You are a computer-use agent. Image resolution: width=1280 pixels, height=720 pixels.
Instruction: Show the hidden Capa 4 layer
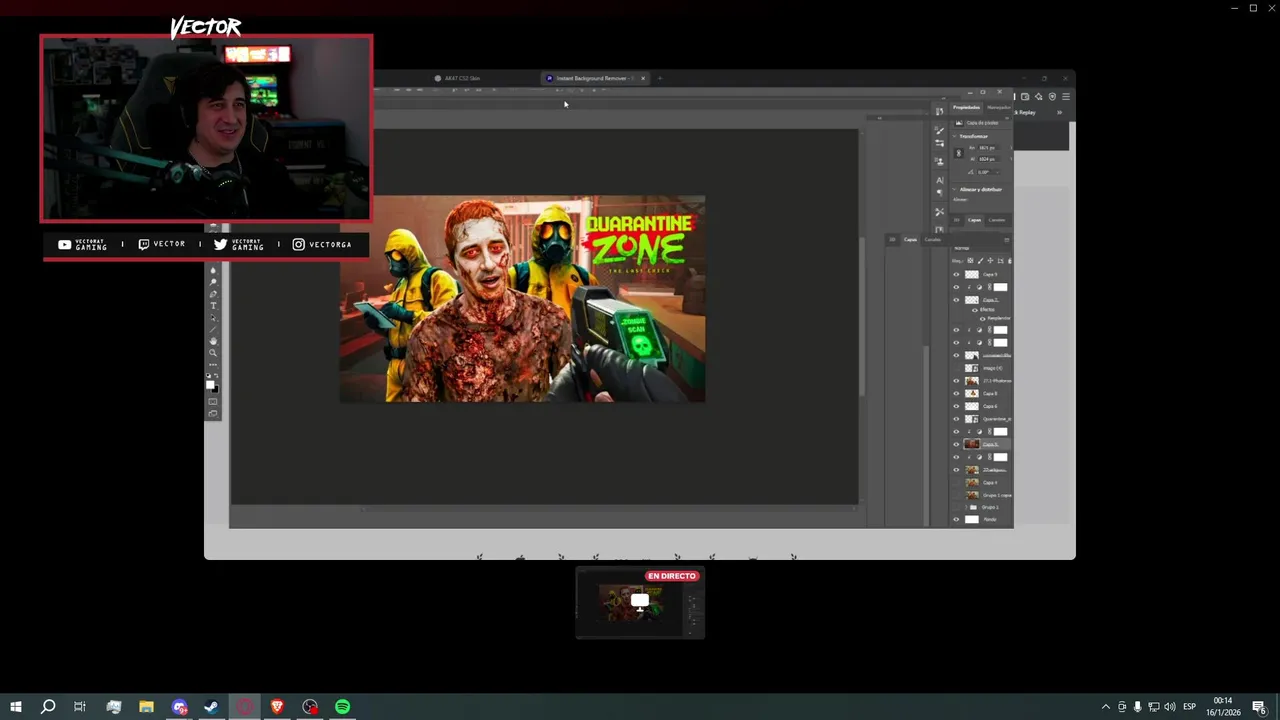coord(956,483)
